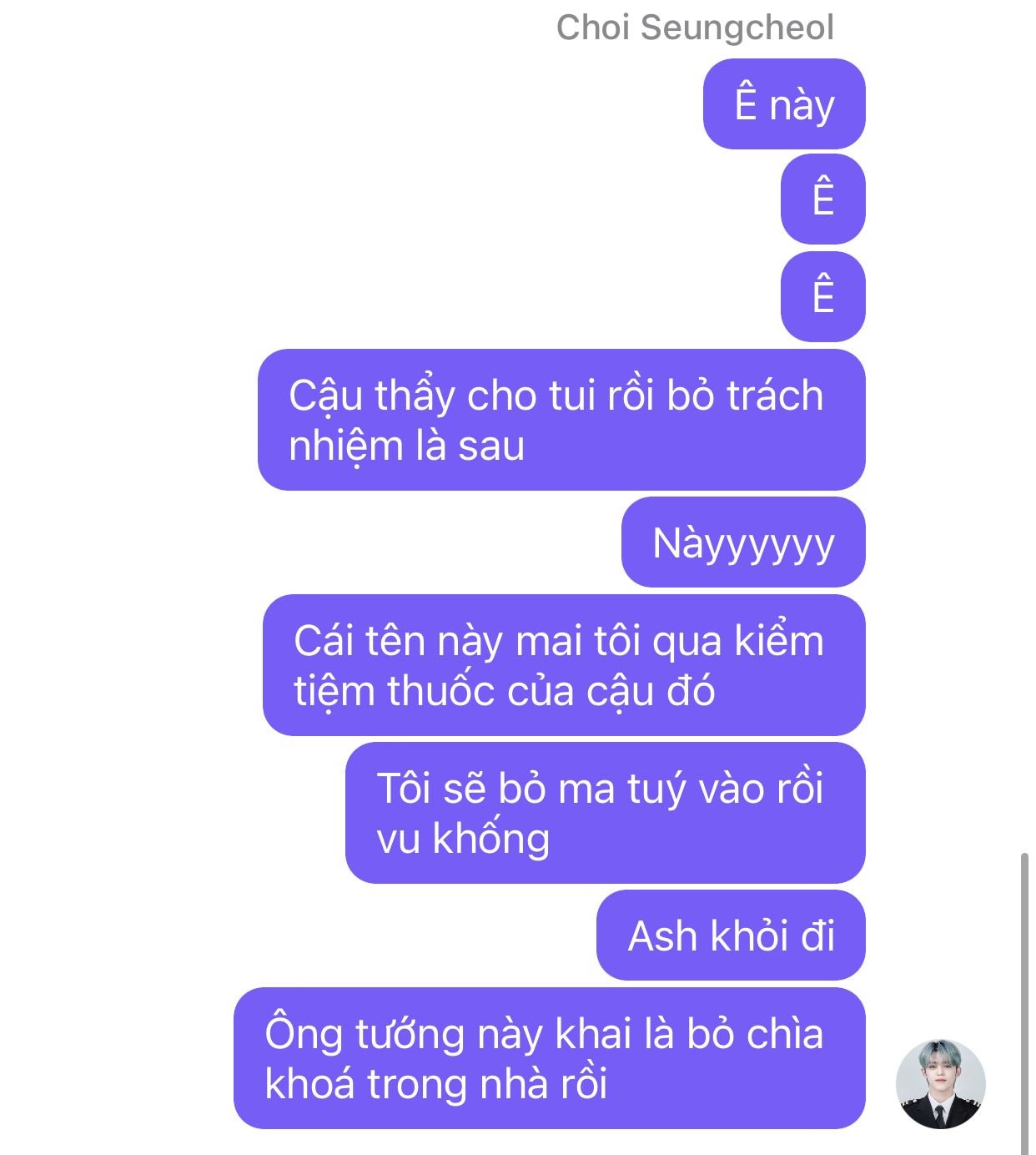This screenshot has width=1036, height=1155.
Task: Select the "Ash khỏi đi" bubble
Action: tap(731, 936)
